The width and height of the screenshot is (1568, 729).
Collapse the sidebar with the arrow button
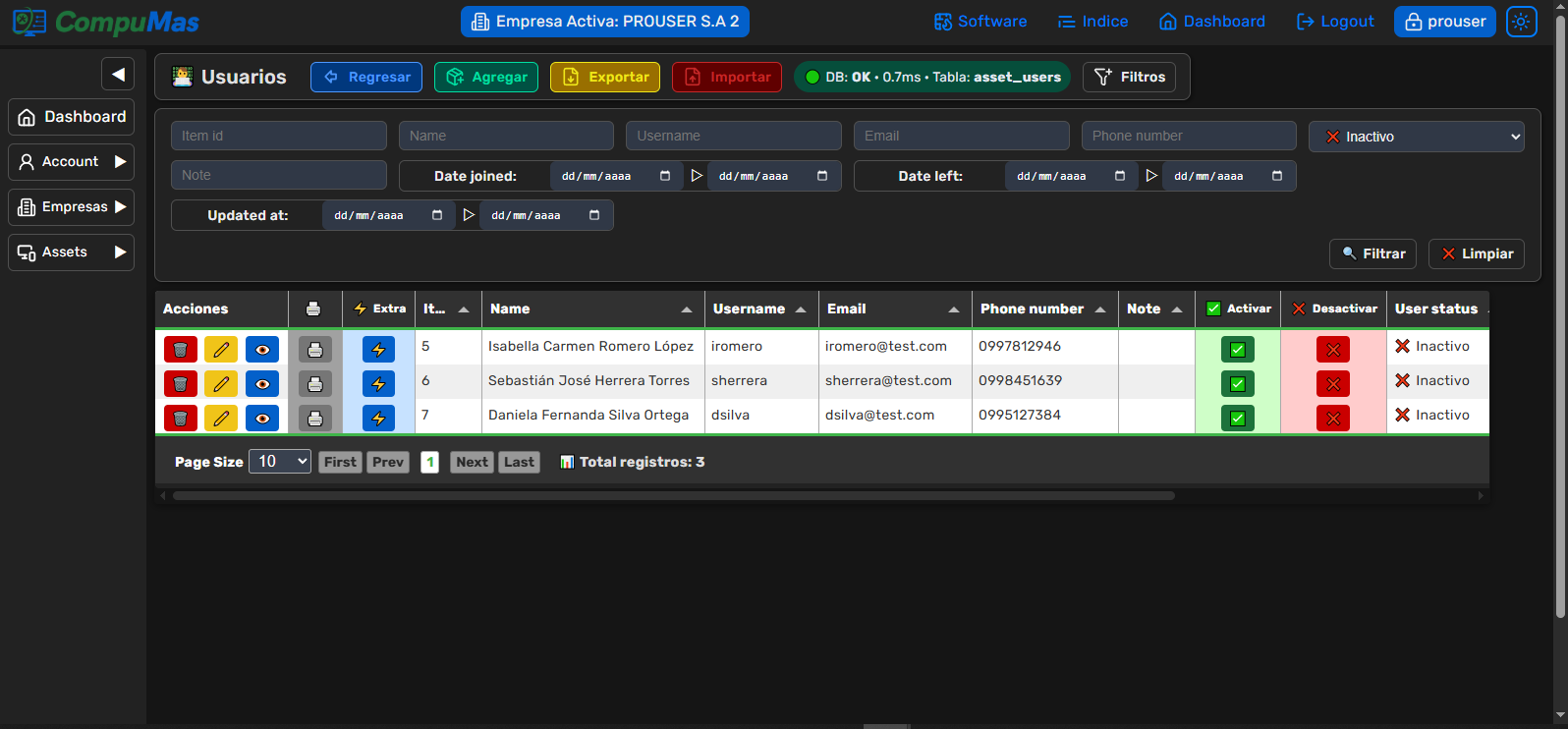(x=118, y=74)
